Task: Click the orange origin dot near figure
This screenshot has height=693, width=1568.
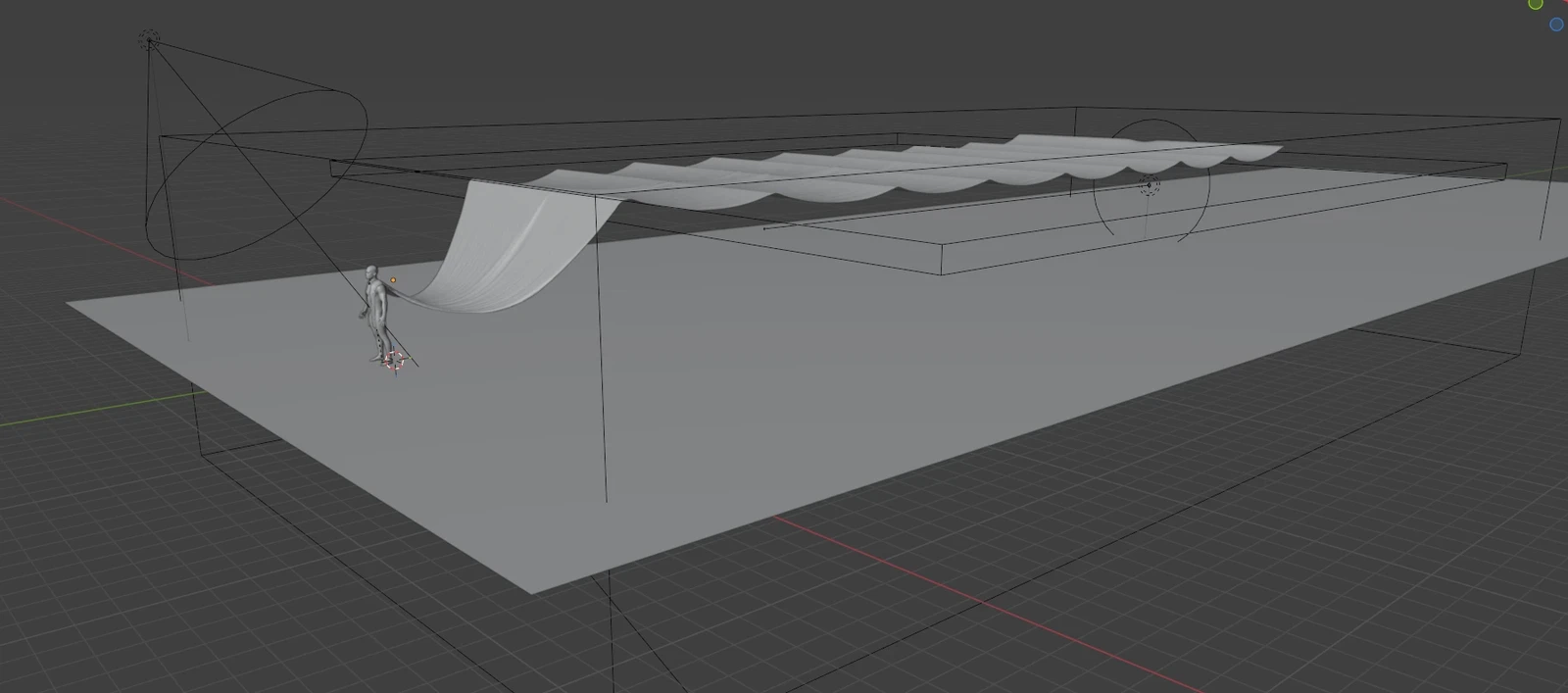Action: 394,280
